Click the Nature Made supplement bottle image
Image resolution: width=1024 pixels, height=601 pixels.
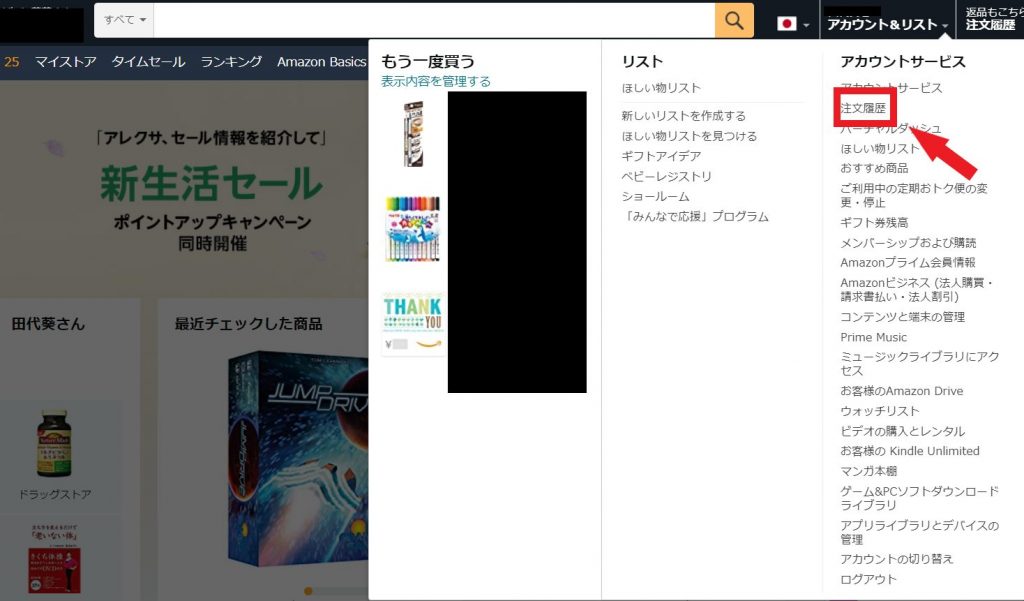pyautogui.click(x=54, y=444)
